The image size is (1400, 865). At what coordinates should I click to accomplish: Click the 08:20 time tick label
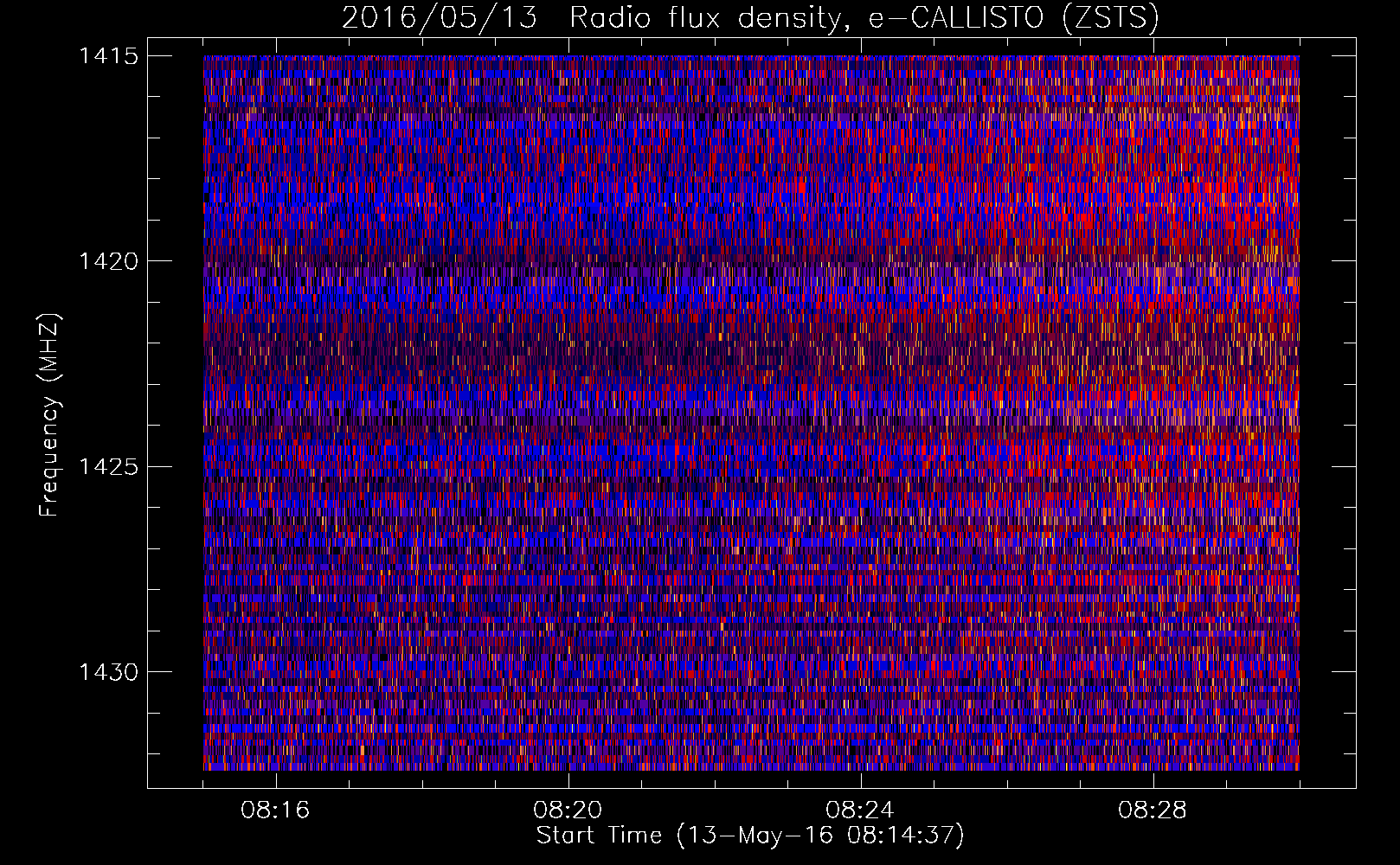coord(568,811)
